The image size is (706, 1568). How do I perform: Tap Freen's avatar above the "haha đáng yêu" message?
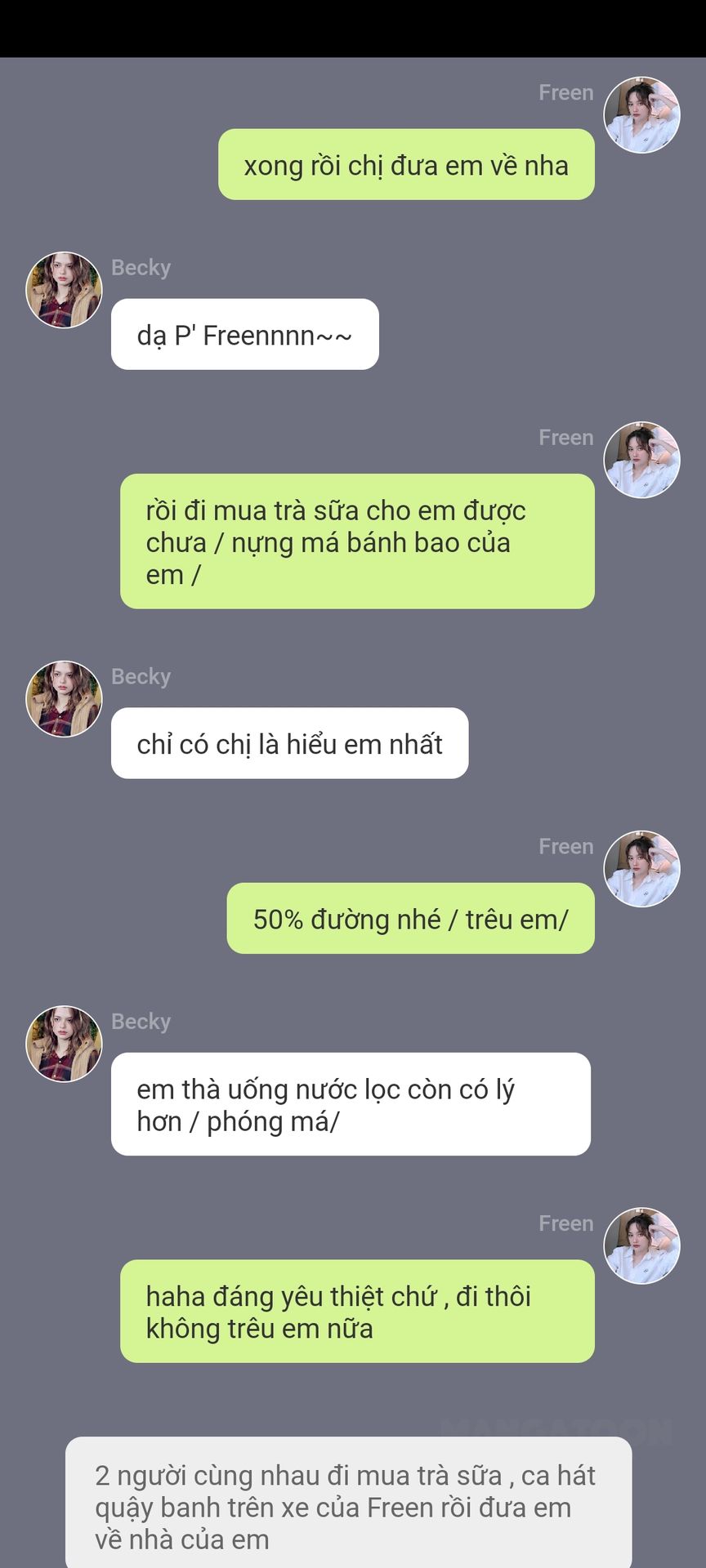pos(641,1246)
